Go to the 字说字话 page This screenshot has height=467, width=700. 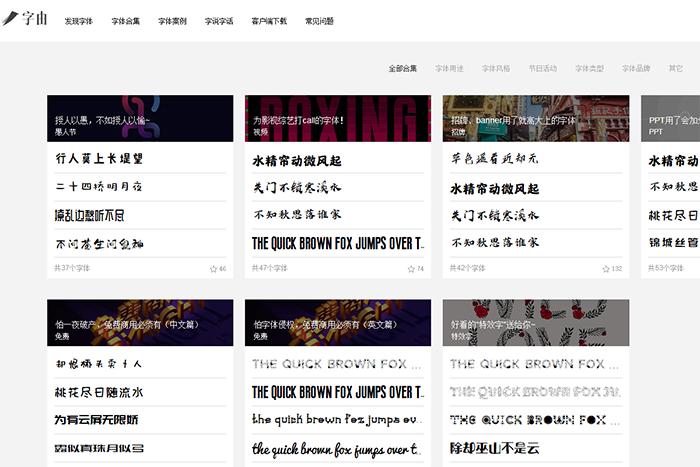coord(219,21)
